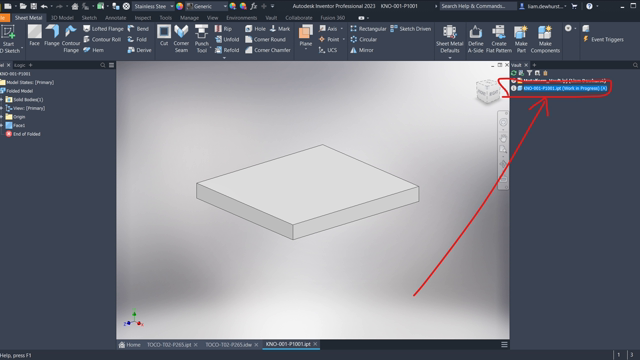
Task: Open the fx Parameters dialog
Action: pos(253,6)
